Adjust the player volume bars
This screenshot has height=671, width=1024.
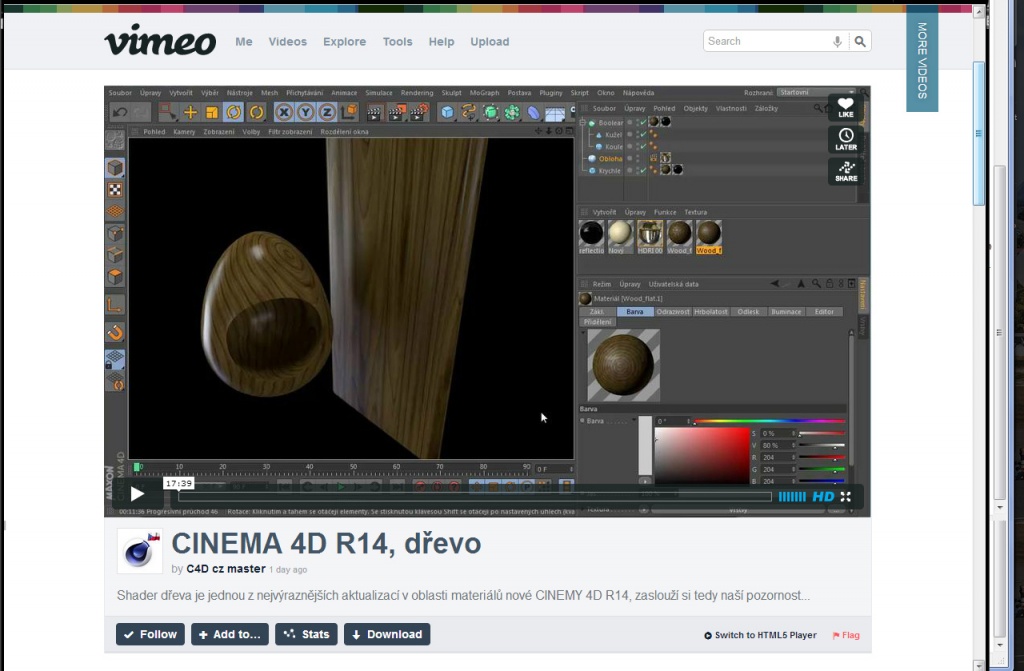[792, 497]
